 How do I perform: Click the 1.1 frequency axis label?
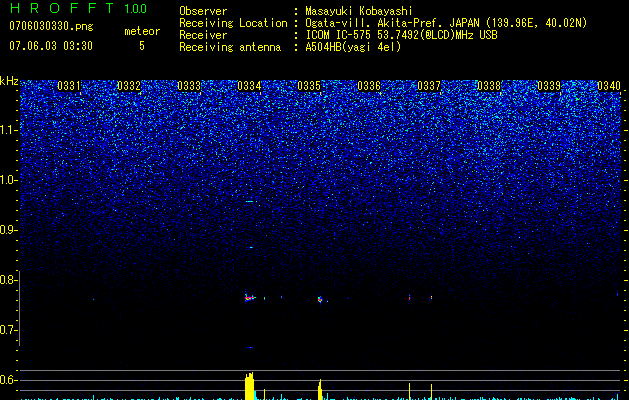click(x=8, y=130)
